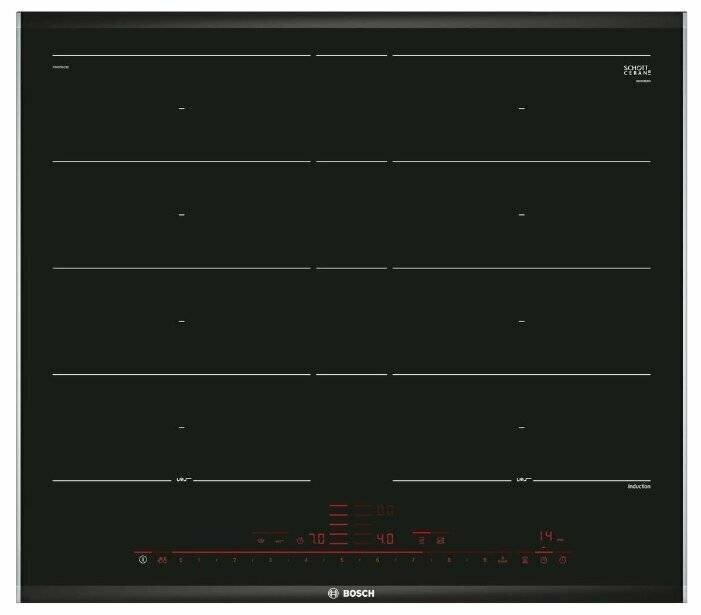This screenshot has width=701, height=615.
Task: Toggle the left FlexInduction zone marker
Action: [182, 480]
